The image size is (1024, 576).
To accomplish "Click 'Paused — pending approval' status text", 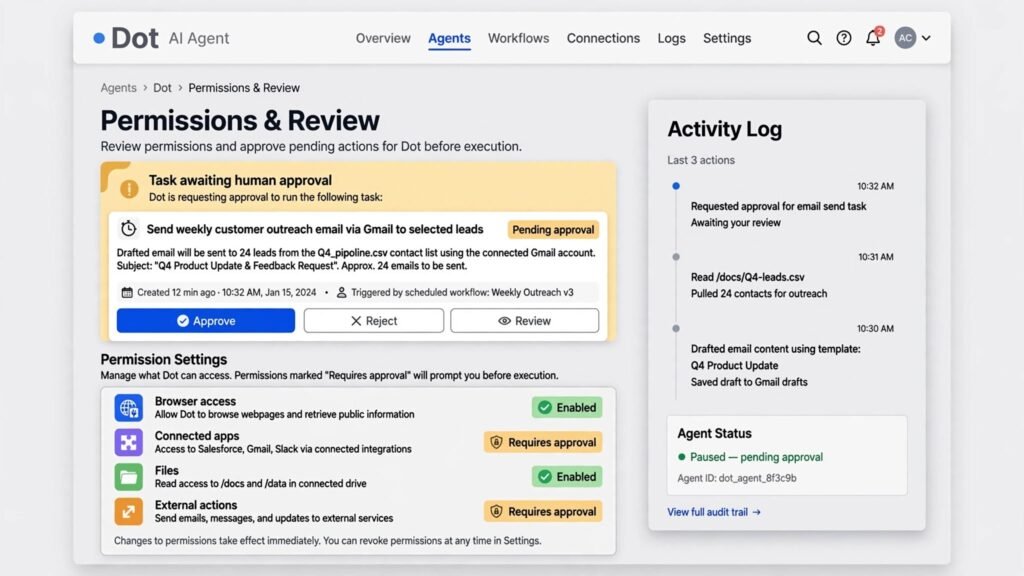I will pos(756,457).
